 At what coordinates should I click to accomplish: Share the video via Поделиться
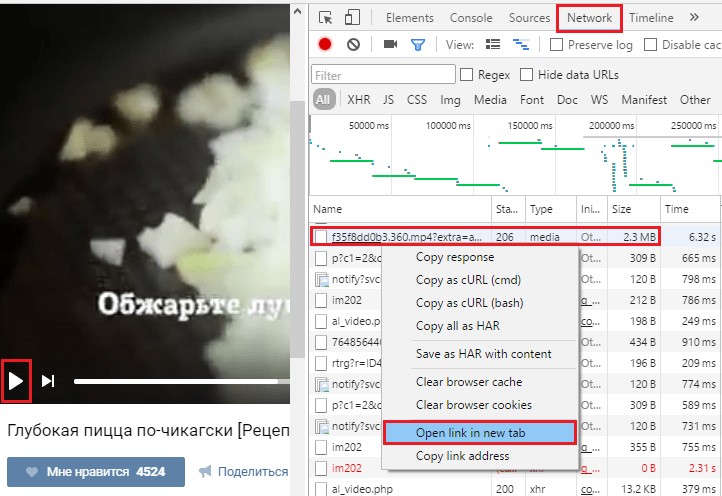244,472
